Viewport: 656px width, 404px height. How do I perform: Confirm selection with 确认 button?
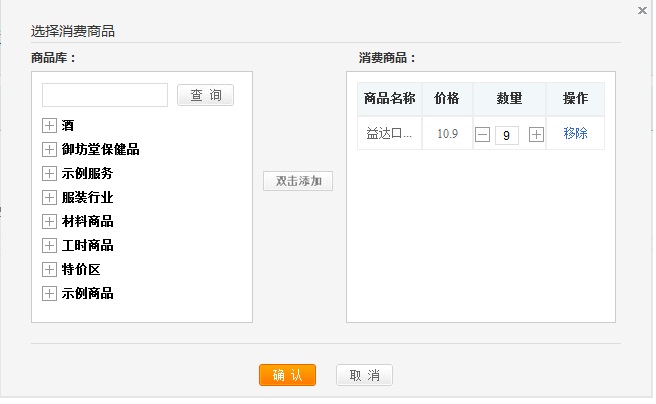[287, 375]
